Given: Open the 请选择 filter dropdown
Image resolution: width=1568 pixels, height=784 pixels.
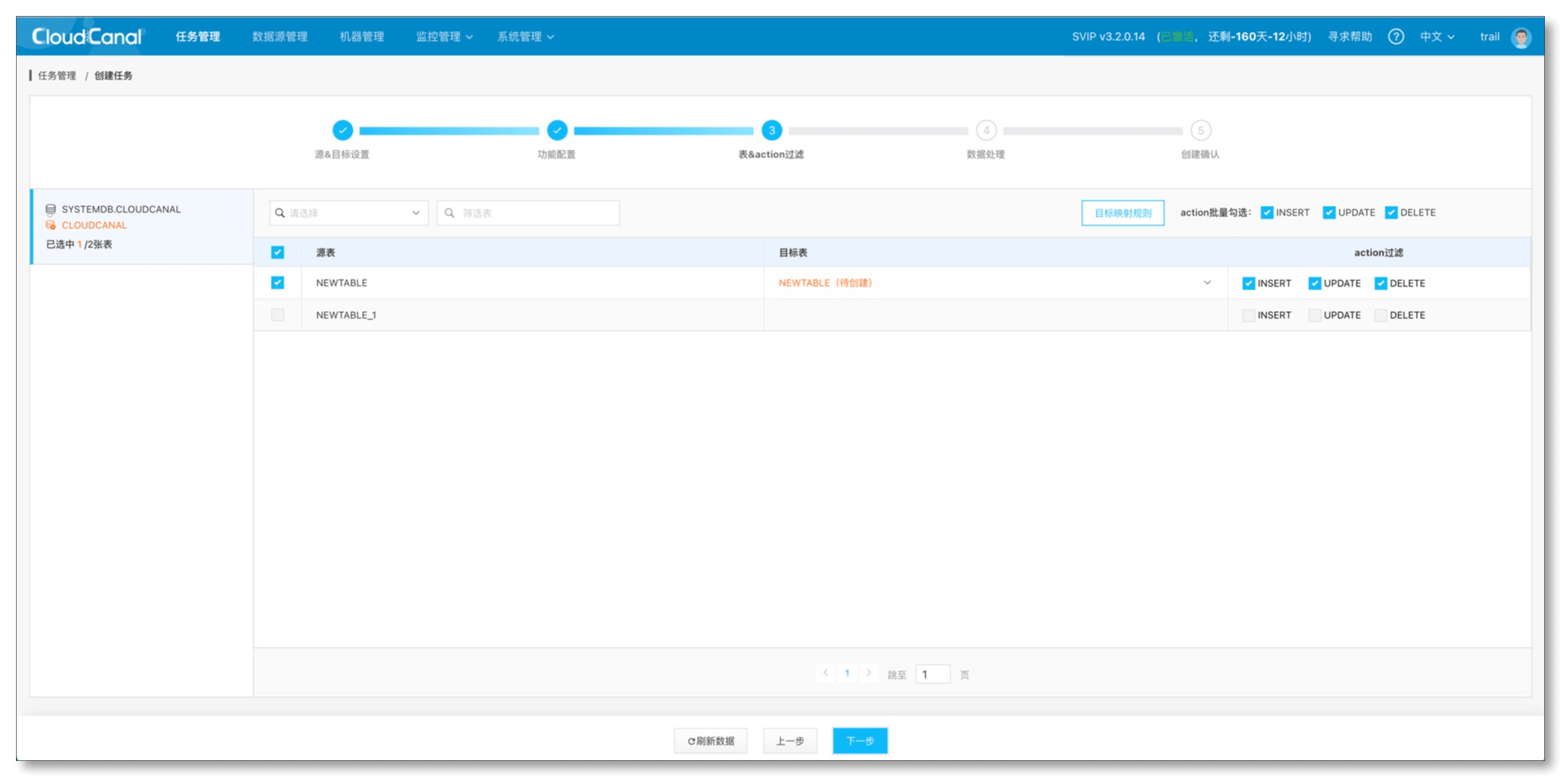Looking at the screenshot, I should (x=348, y=213).
